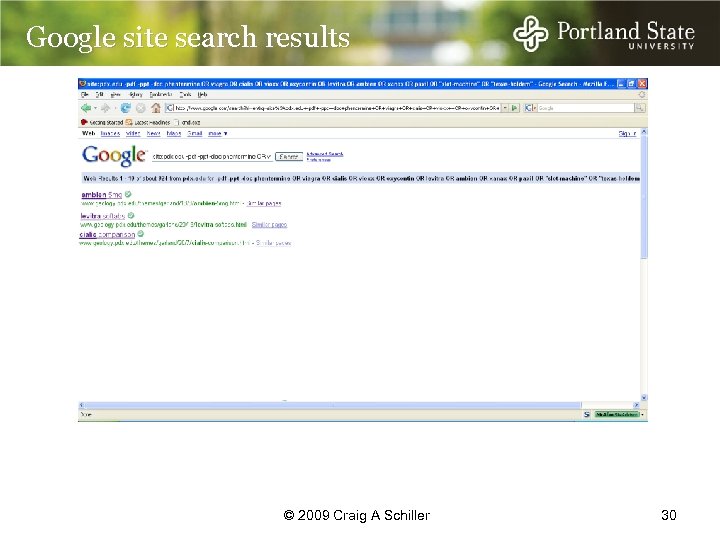Click the Sign in link

(x=627, y=133)
